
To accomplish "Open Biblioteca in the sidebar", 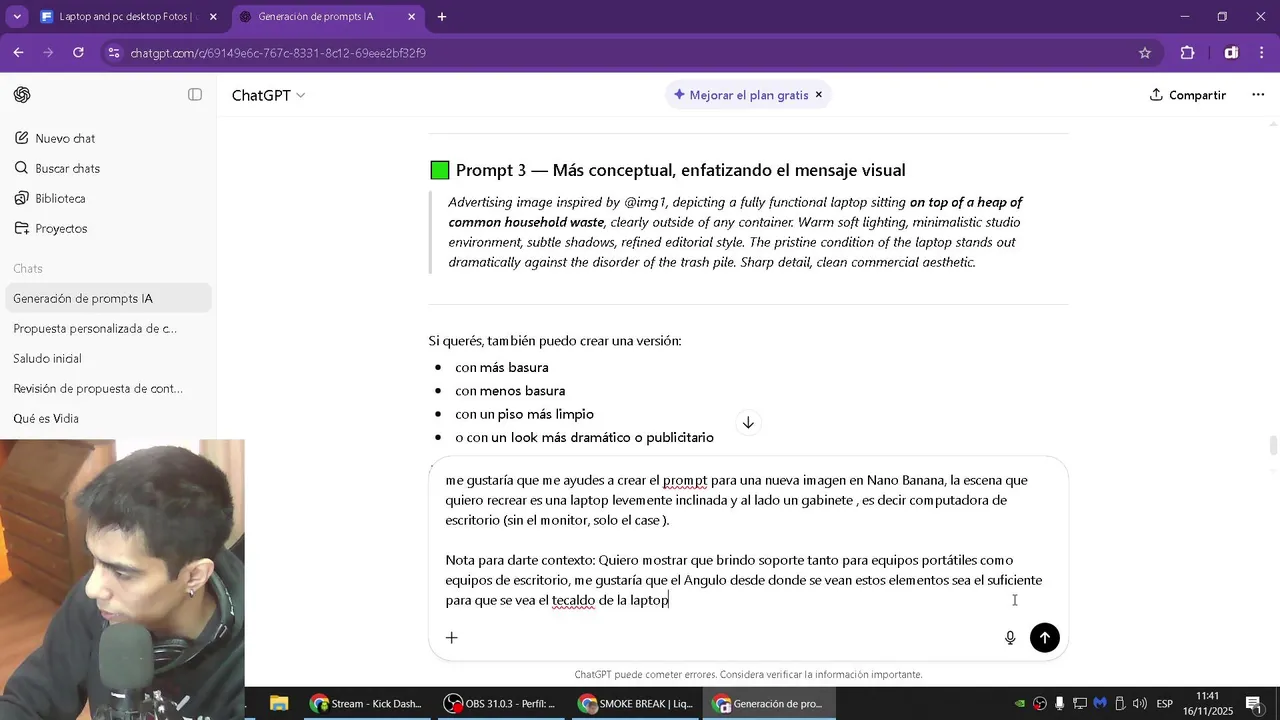I will click(x=108, y=199).
